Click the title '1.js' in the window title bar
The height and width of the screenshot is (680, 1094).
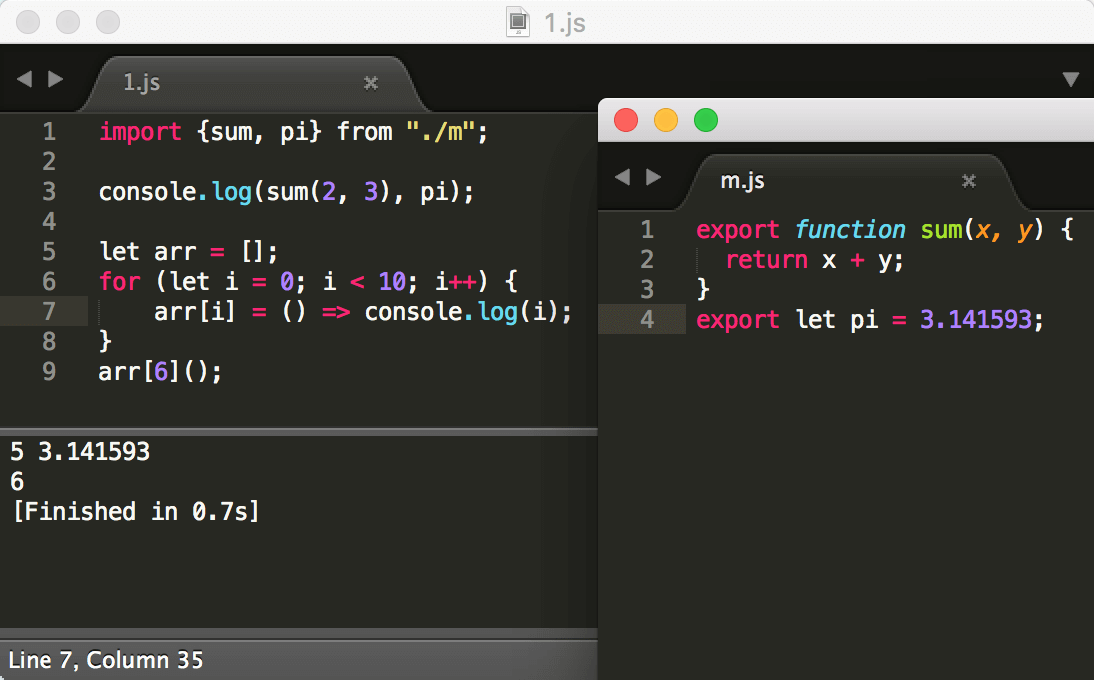click(x=564, y=23)
